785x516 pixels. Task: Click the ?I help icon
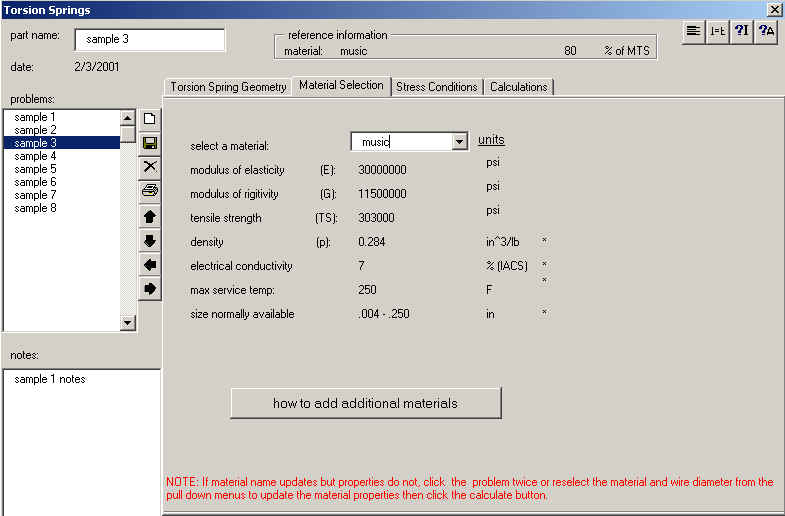pyautogui.click(x=742, y=31)
